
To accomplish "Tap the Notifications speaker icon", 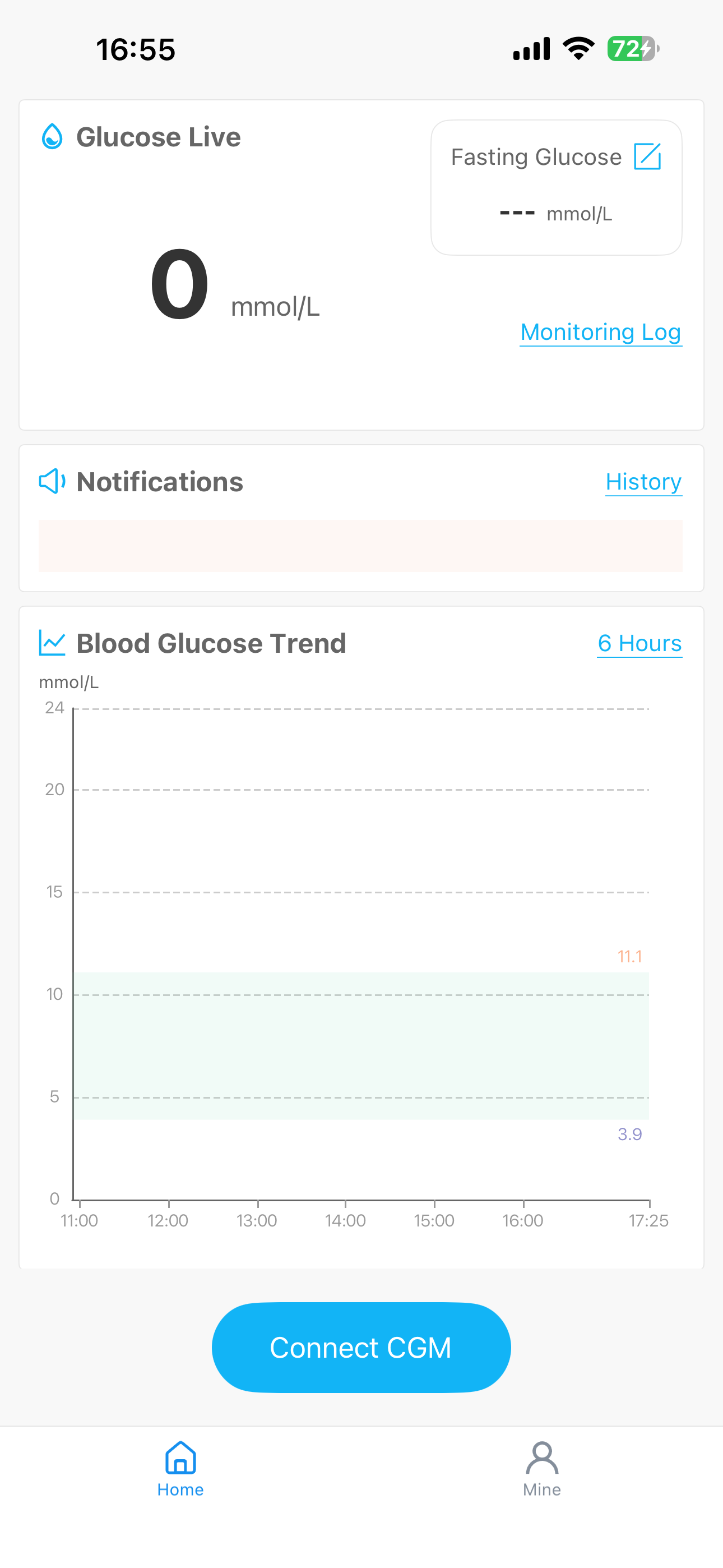I will point(52,482).
